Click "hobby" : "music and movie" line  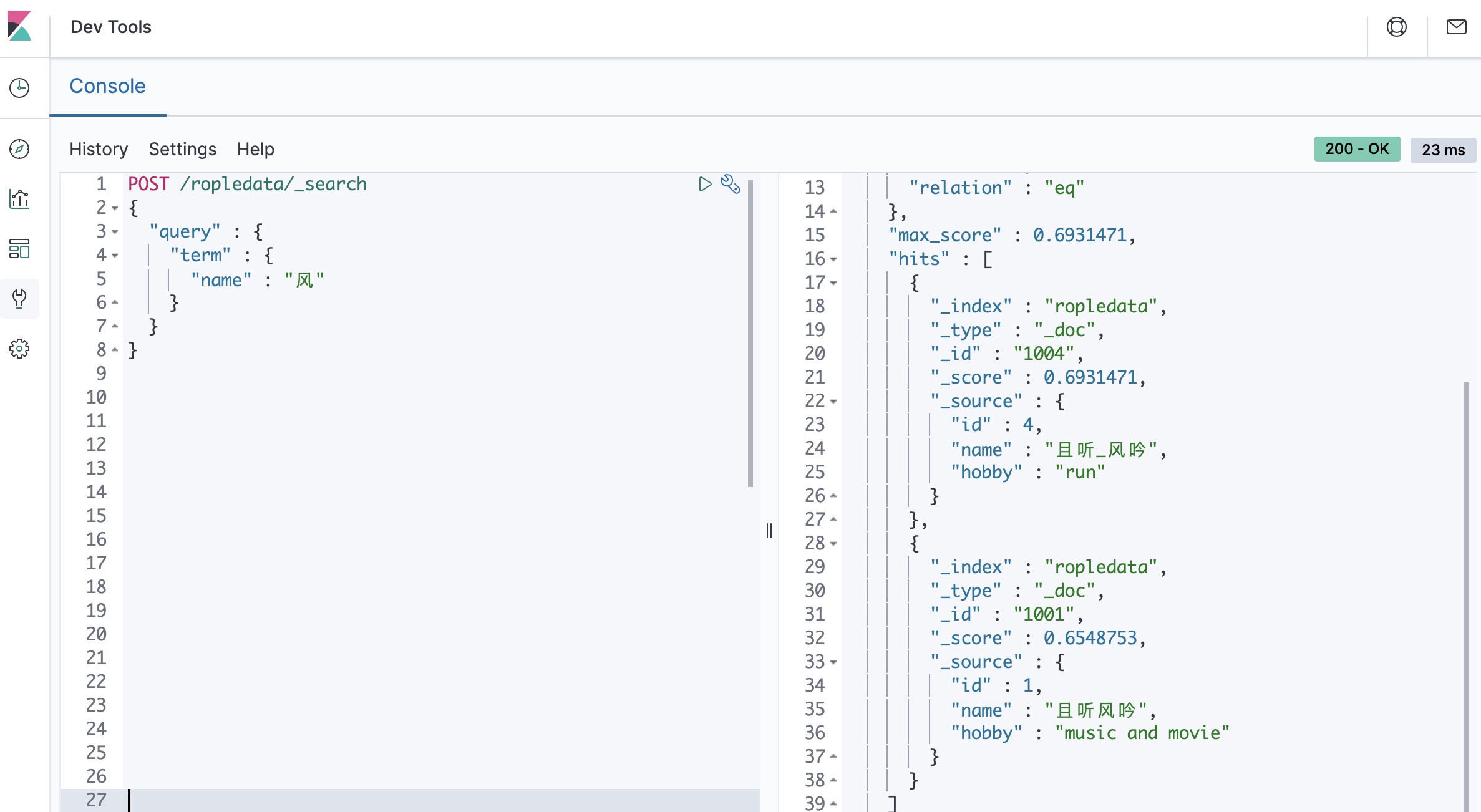tap(1090, 733)
